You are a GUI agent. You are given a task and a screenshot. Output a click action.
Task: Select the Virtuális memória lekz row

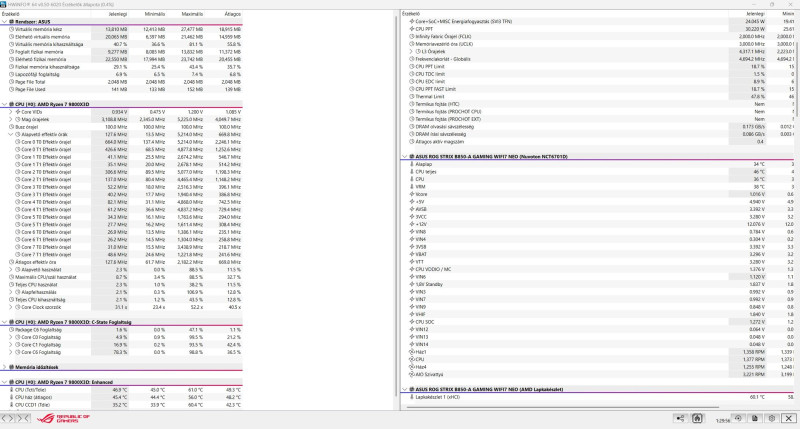coord(121,30)
